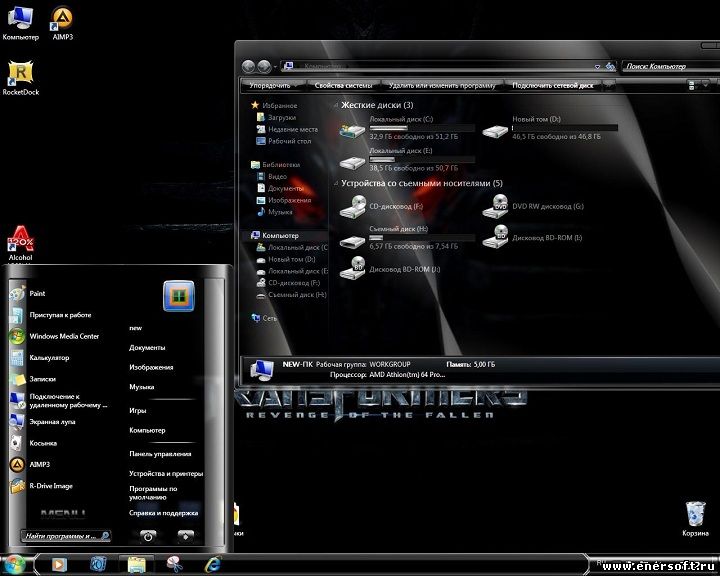Open Программы по умолчанию in Start menu
720x576 pixels.
click(x=153, y=493)
